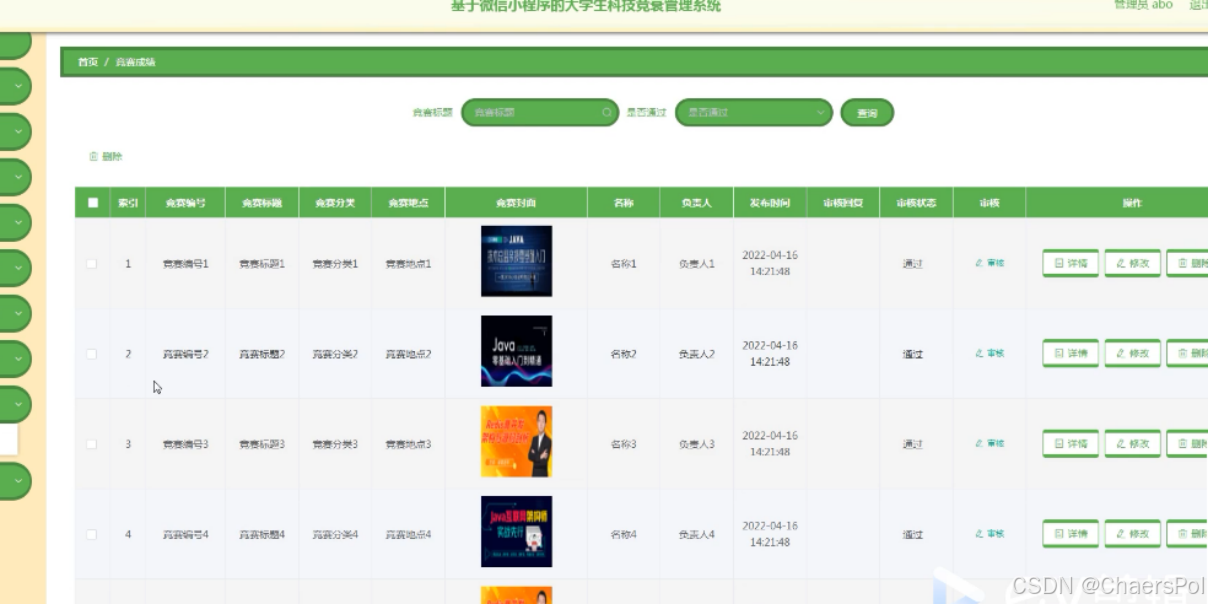Open 详情 for 竞赛编号1
Image resolution: width=1209 pixels, height=605 pixels.
tap(1070, 263)
